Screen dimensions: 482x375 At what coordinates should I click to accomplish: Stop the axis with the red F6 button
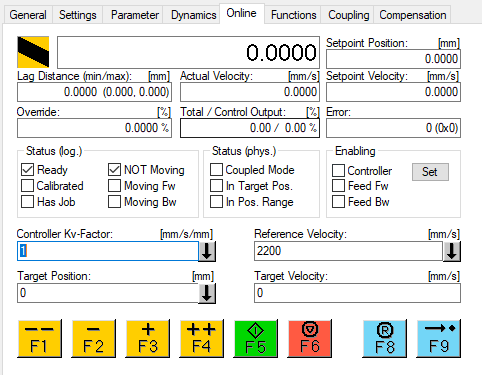310,338
